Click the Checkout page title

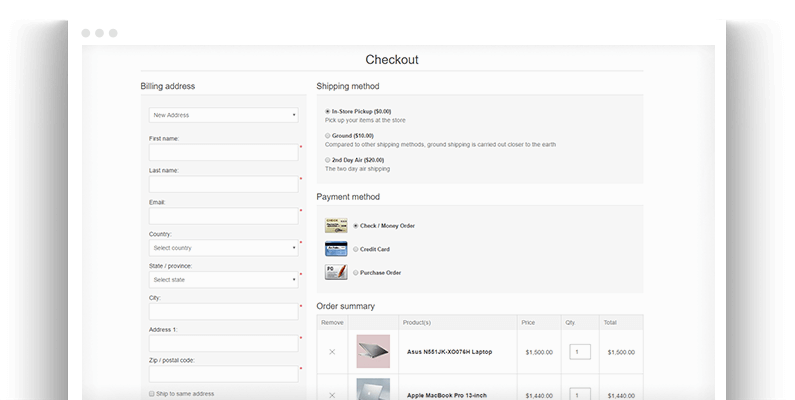click(392, 59)
